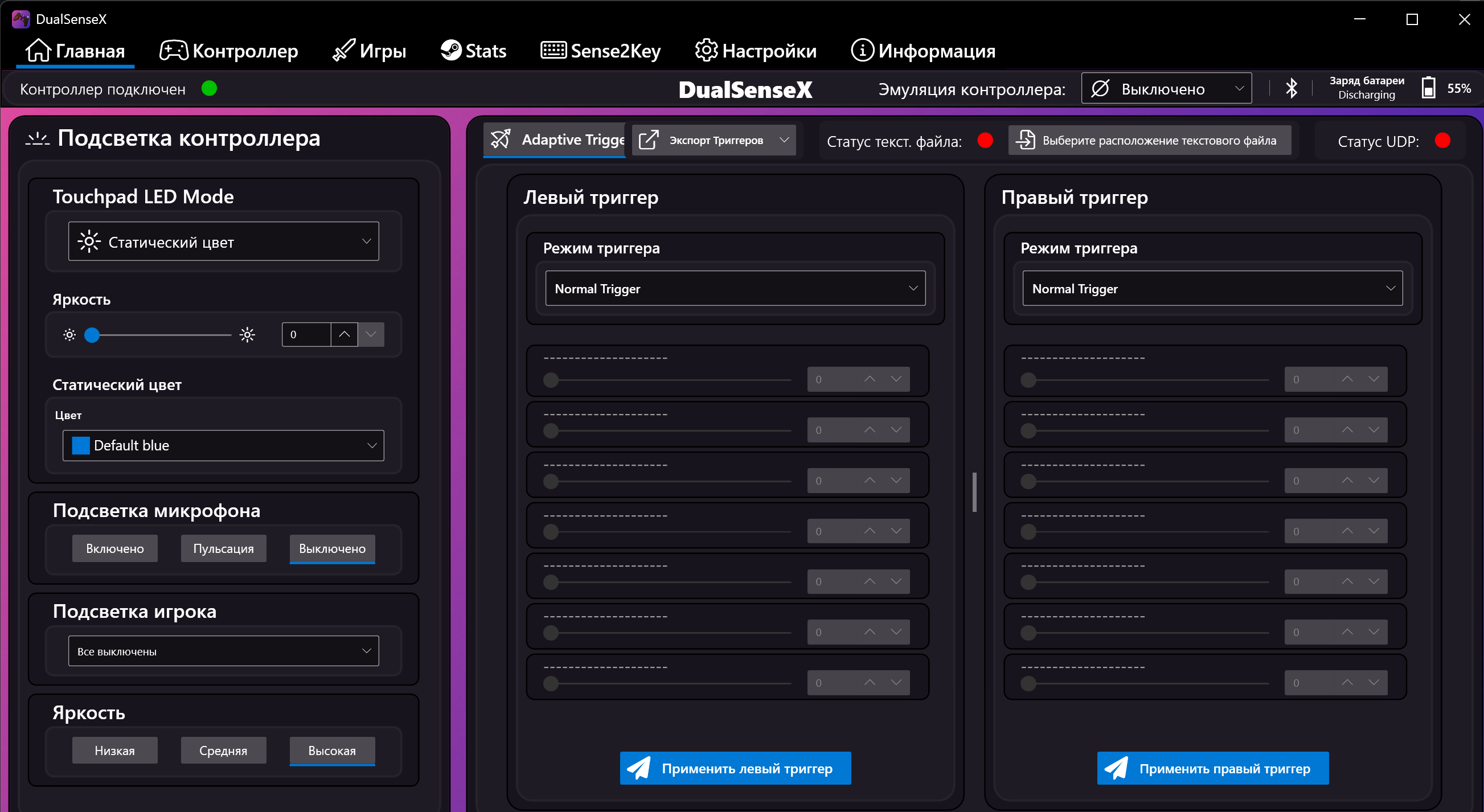Open the Главная tab

[x=76, y=51]
